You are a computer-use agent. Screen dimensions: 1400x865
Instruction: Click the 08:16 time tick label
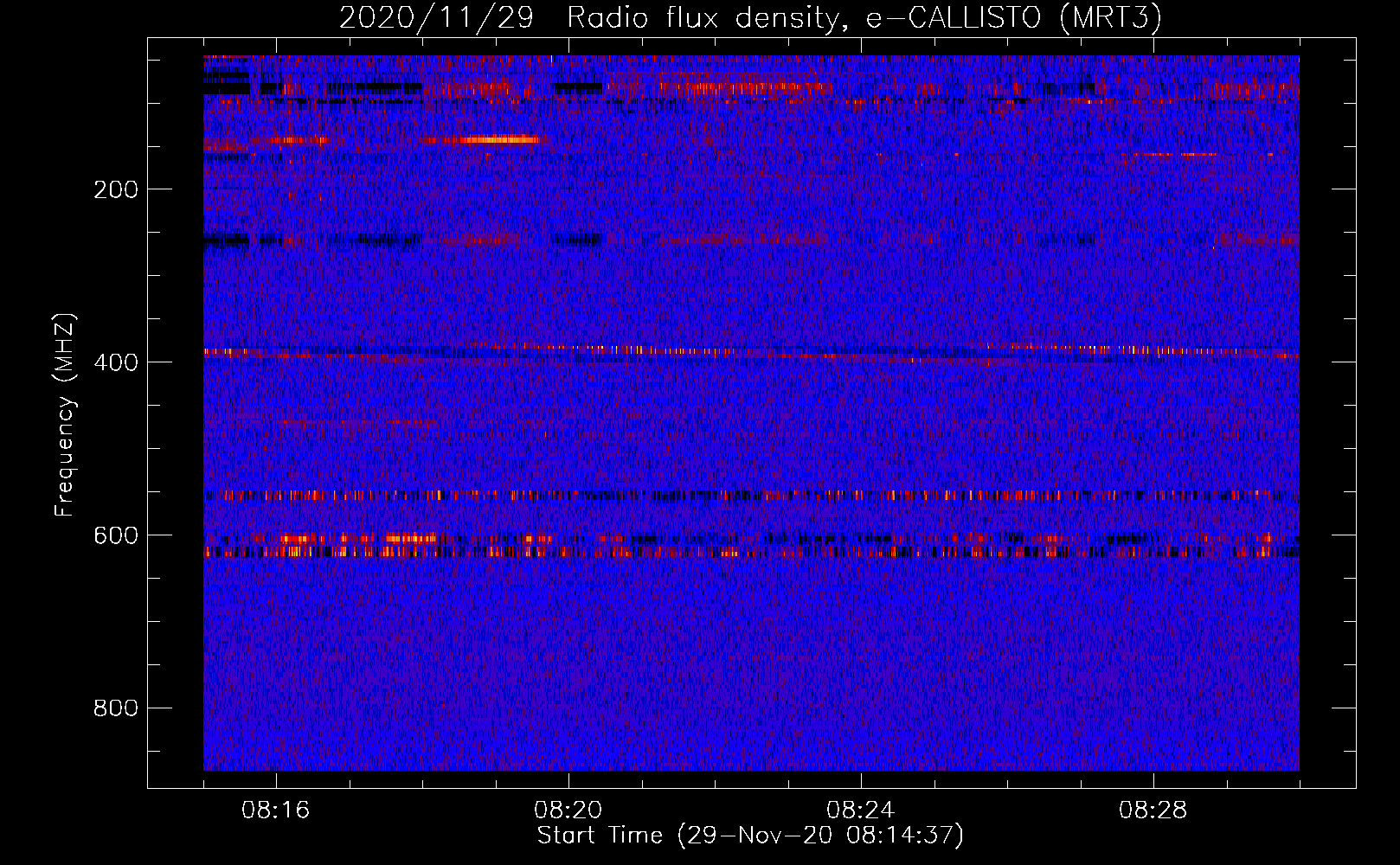[x=276, y=811]
